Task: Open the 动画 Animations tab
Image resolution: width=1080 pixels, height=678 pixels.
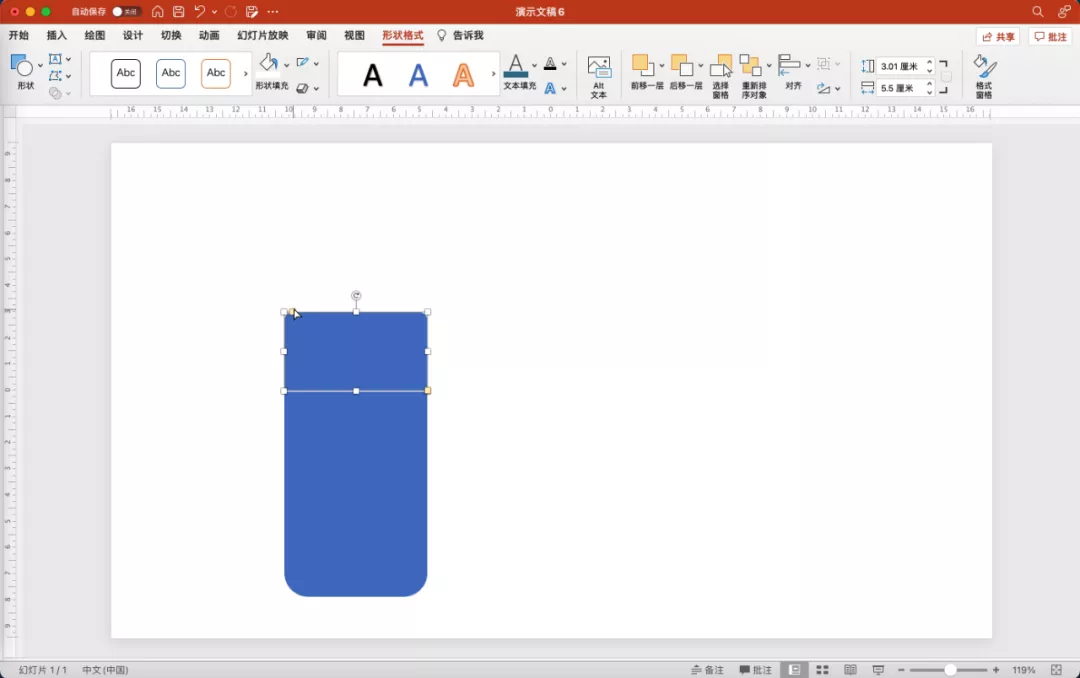Action: click(x=209, y=35)
